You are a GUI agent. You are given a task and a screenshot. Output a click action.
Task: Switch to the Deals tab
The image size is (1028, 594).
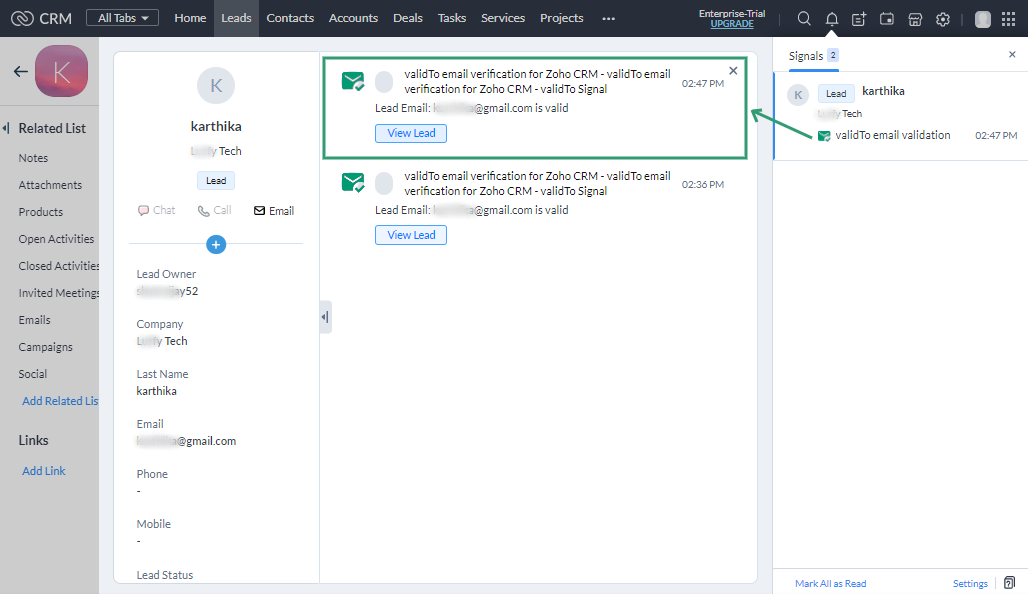point(408,18)
